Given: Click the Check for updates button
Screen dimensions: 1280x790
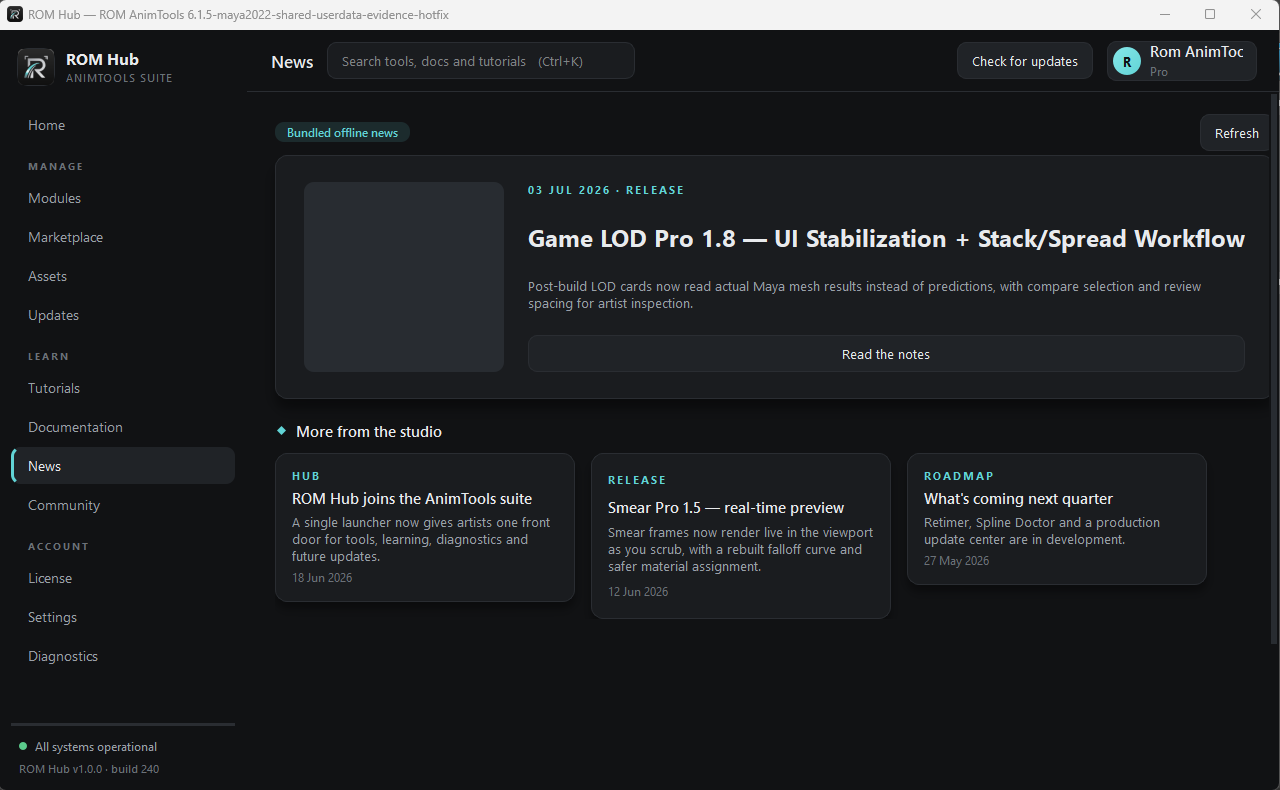Looking at the screenshot, I should tap(1025, 61).
